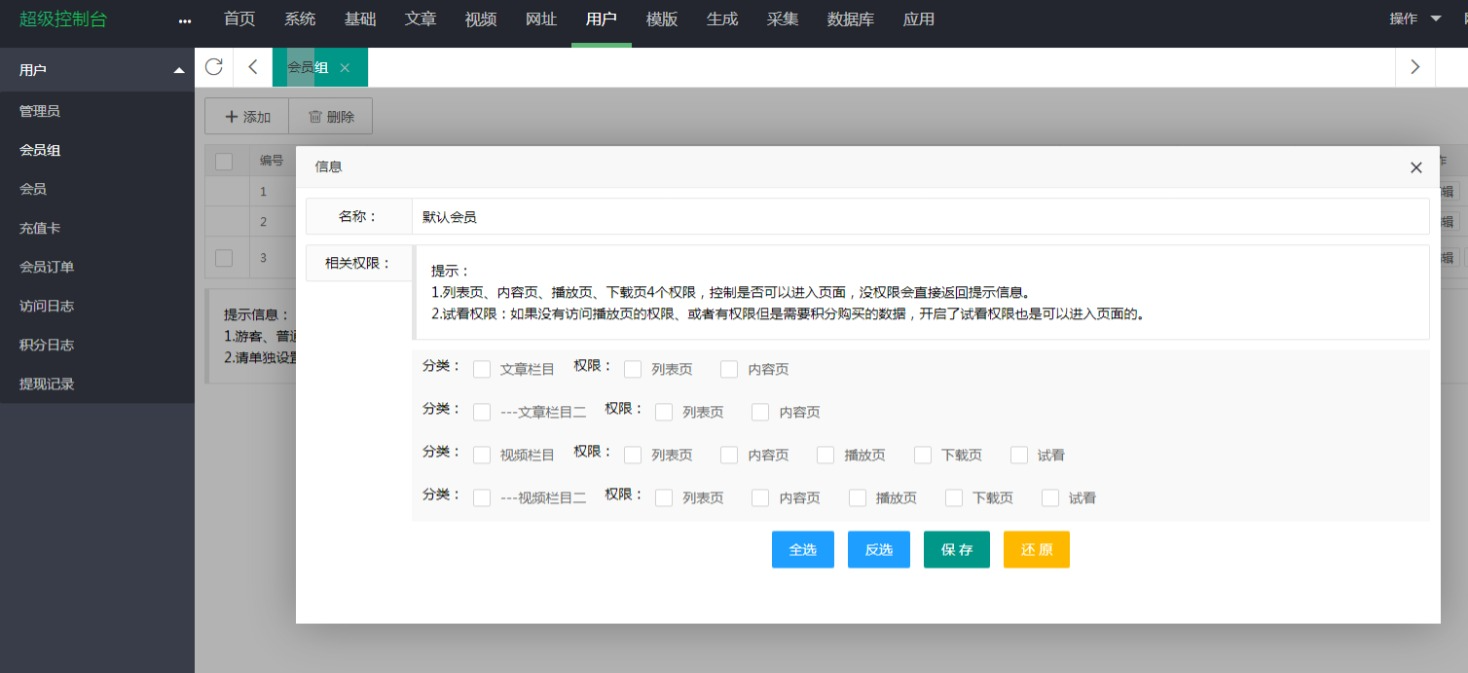The image size is (1468, 673).
Task: Click the 名称 input field
Action: coord(920,216)
